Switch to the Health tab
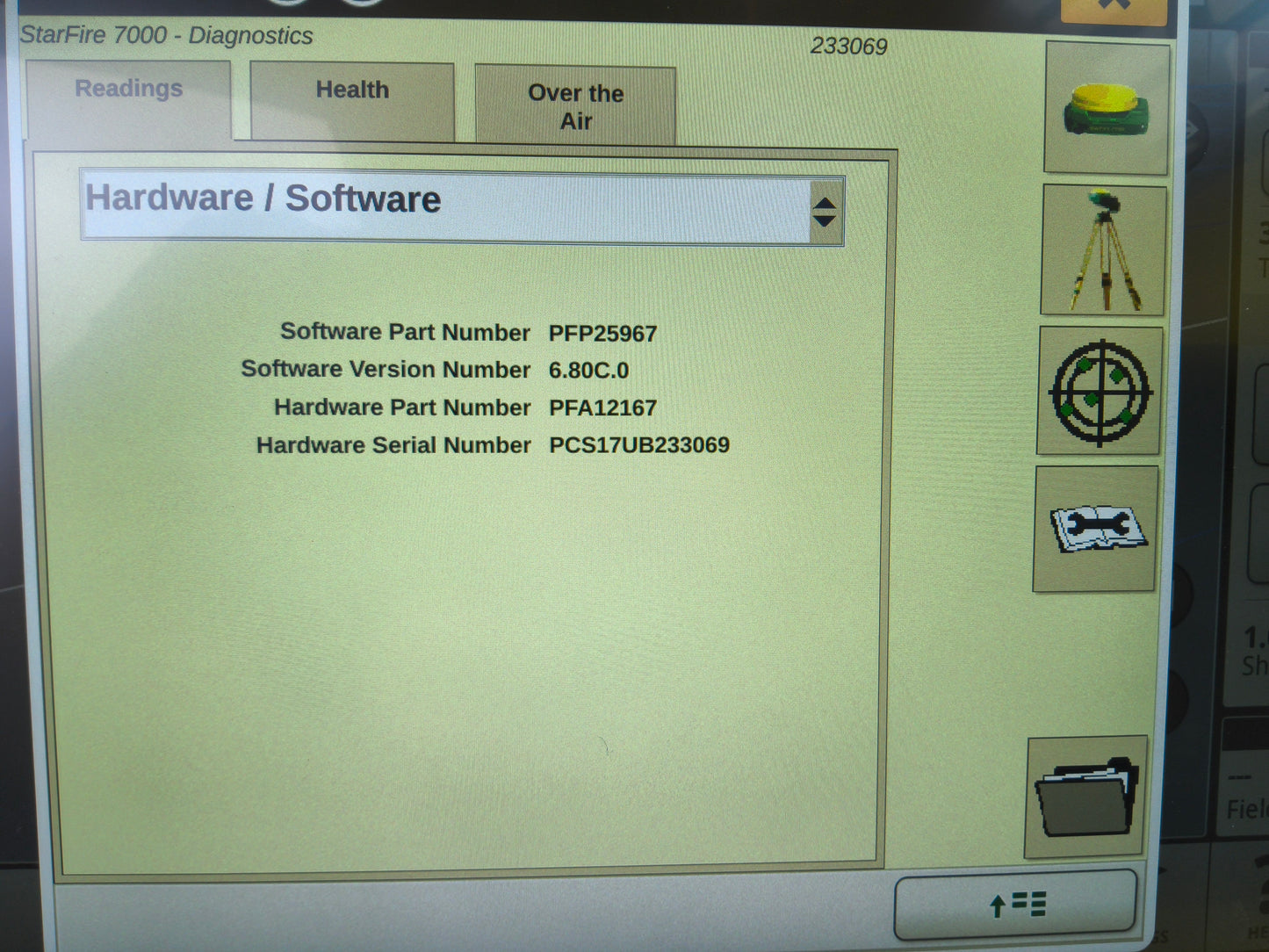 click(x=352, y=100)
